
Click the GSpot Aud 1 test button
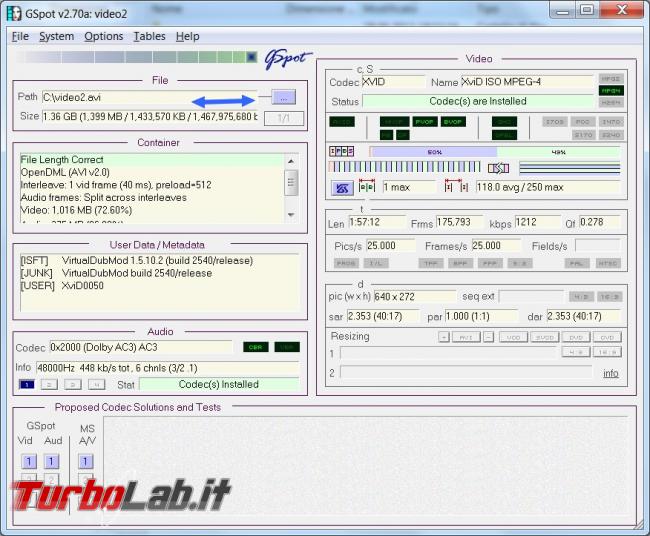(x=51, y=461)
